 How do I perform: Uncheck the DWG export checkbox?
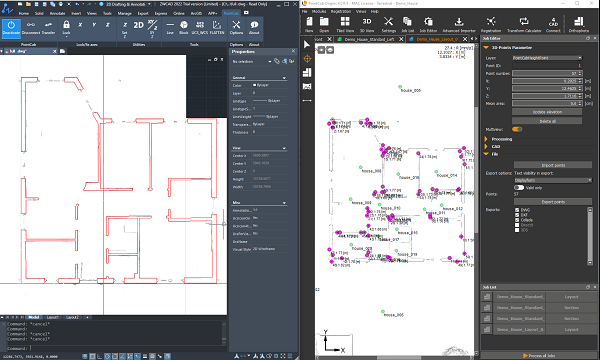(x=517, y=210)
